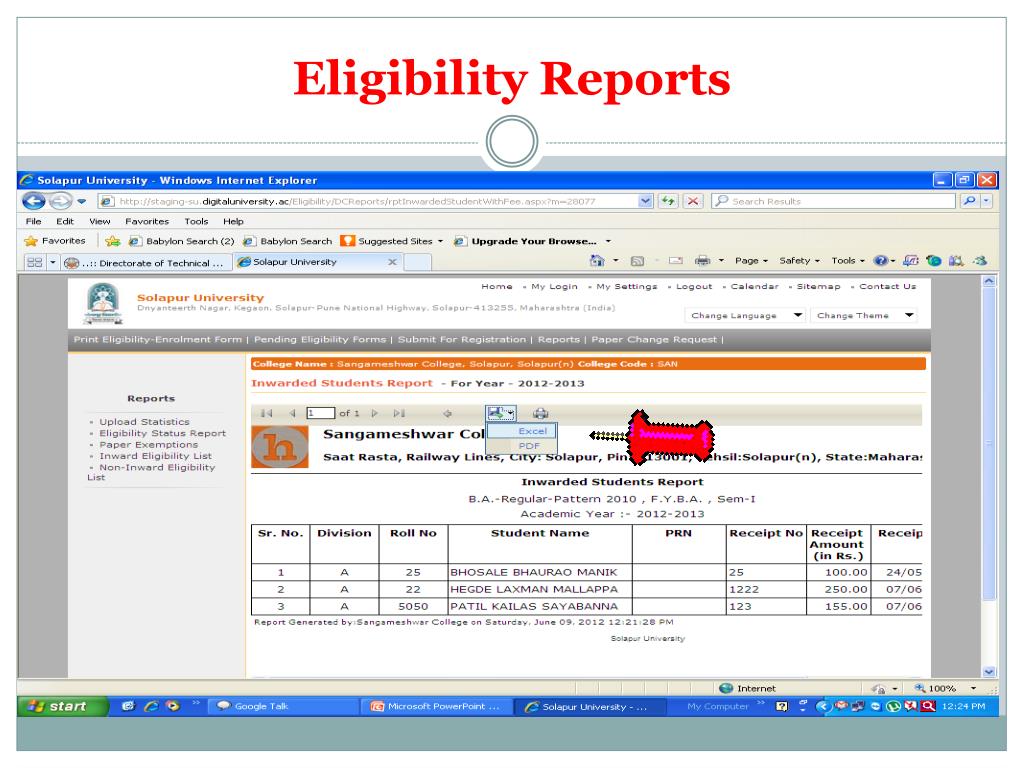1024x768 pixels.
Task: Open the Tools command bar dropdown
Action: click(x=848, y=261)
